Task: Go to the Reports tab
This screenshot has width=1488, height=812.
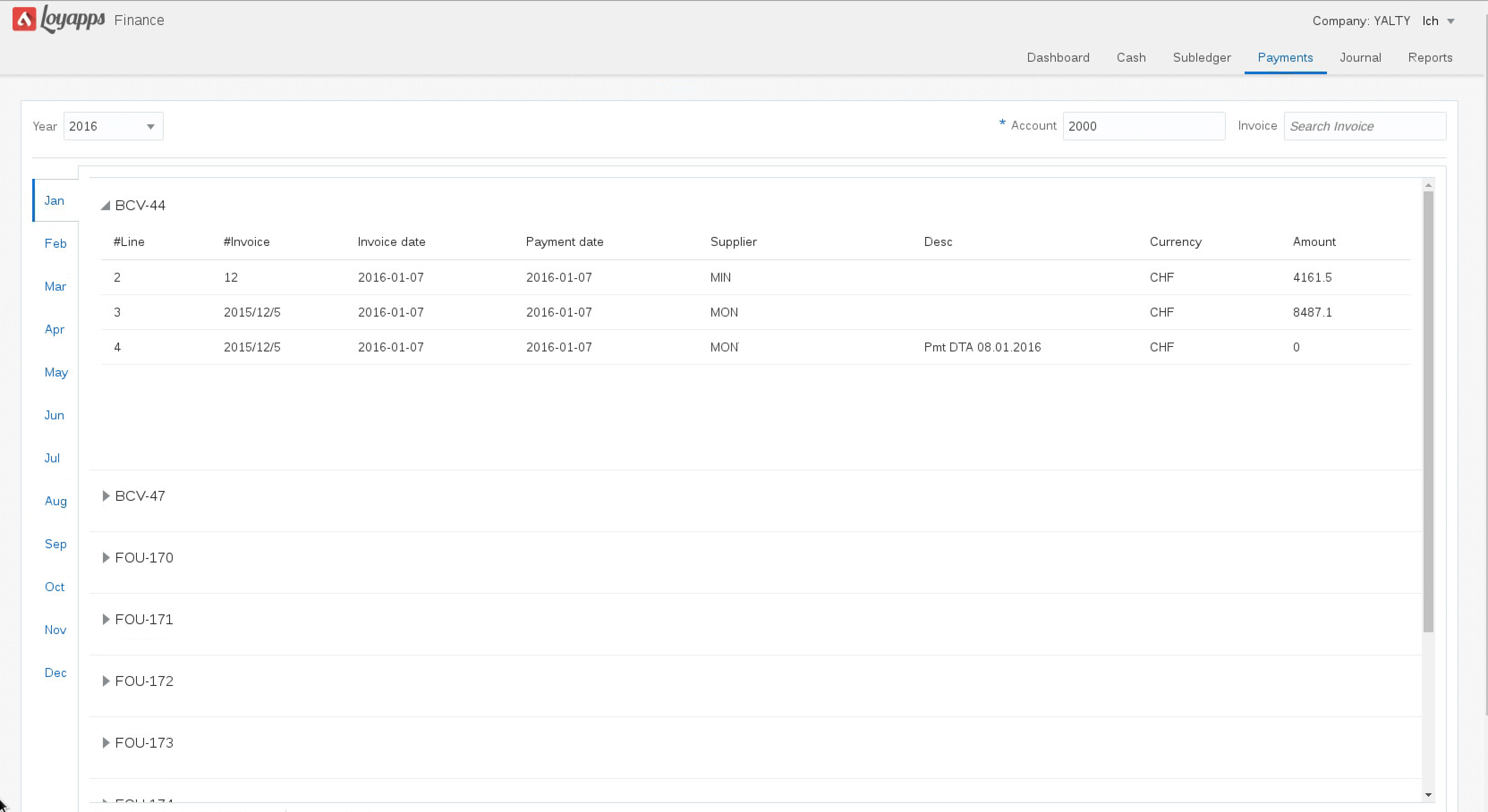Action: [x=1430, y=58]
